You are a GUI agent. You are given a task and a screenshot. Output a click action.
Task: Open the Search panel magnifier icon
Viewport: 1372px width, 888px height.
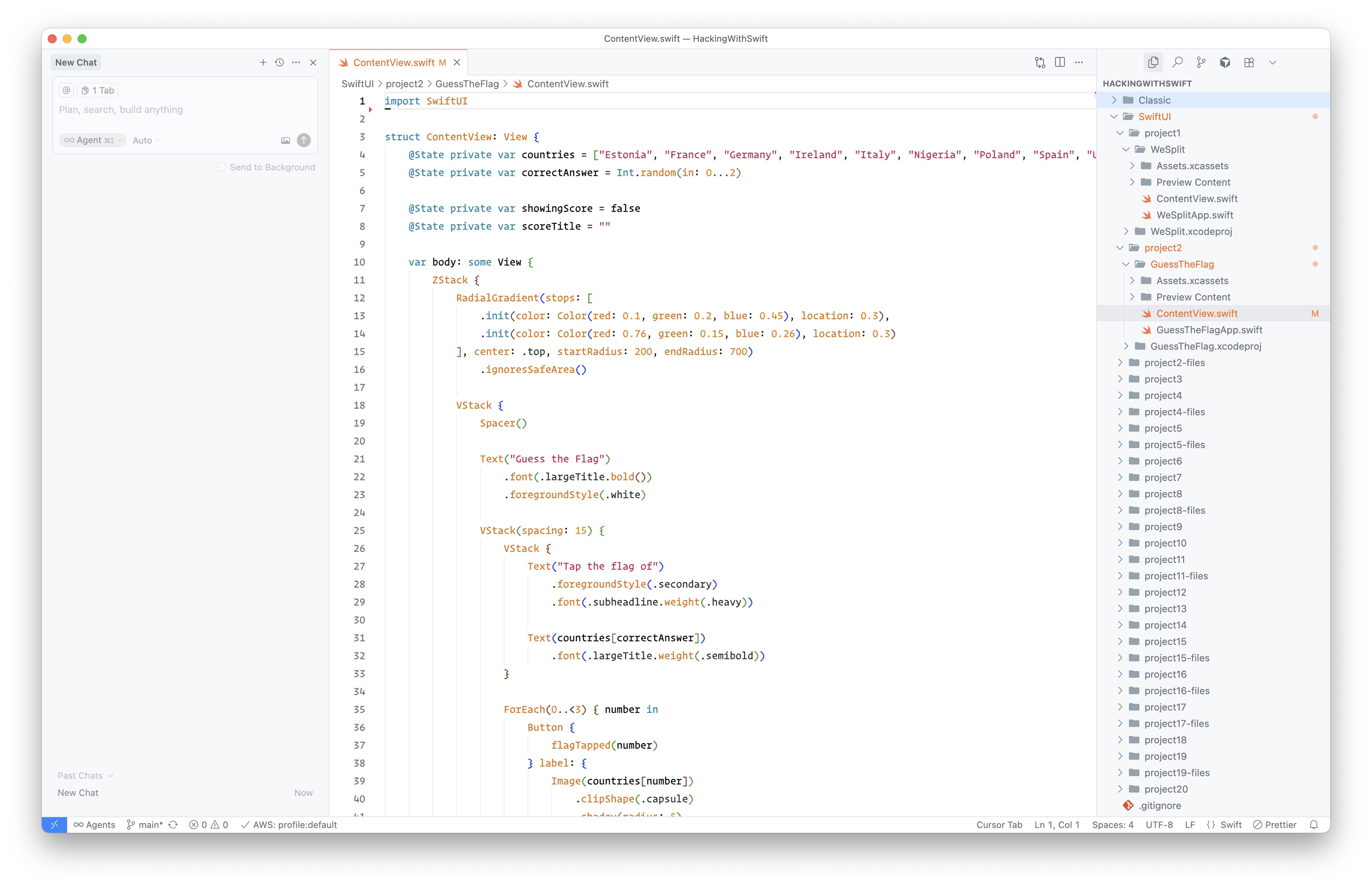1177,62
